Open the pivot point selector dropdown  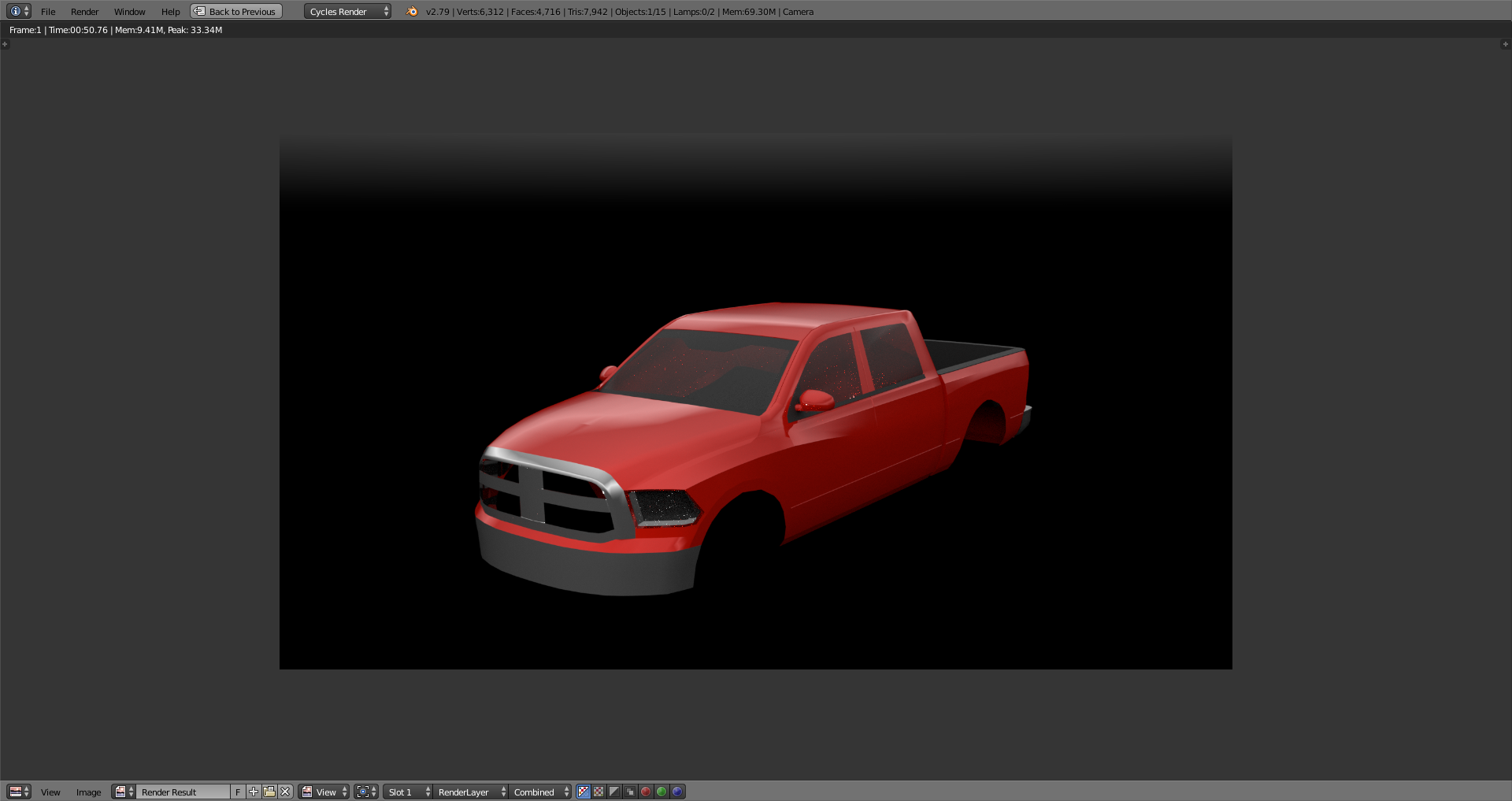tap(366, 792)
